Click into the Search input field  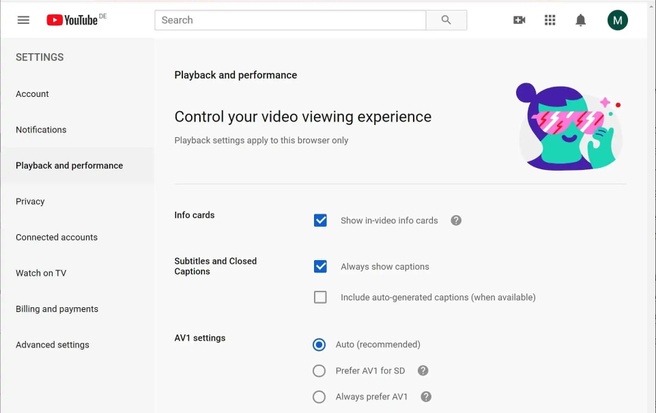click(290, 20)
